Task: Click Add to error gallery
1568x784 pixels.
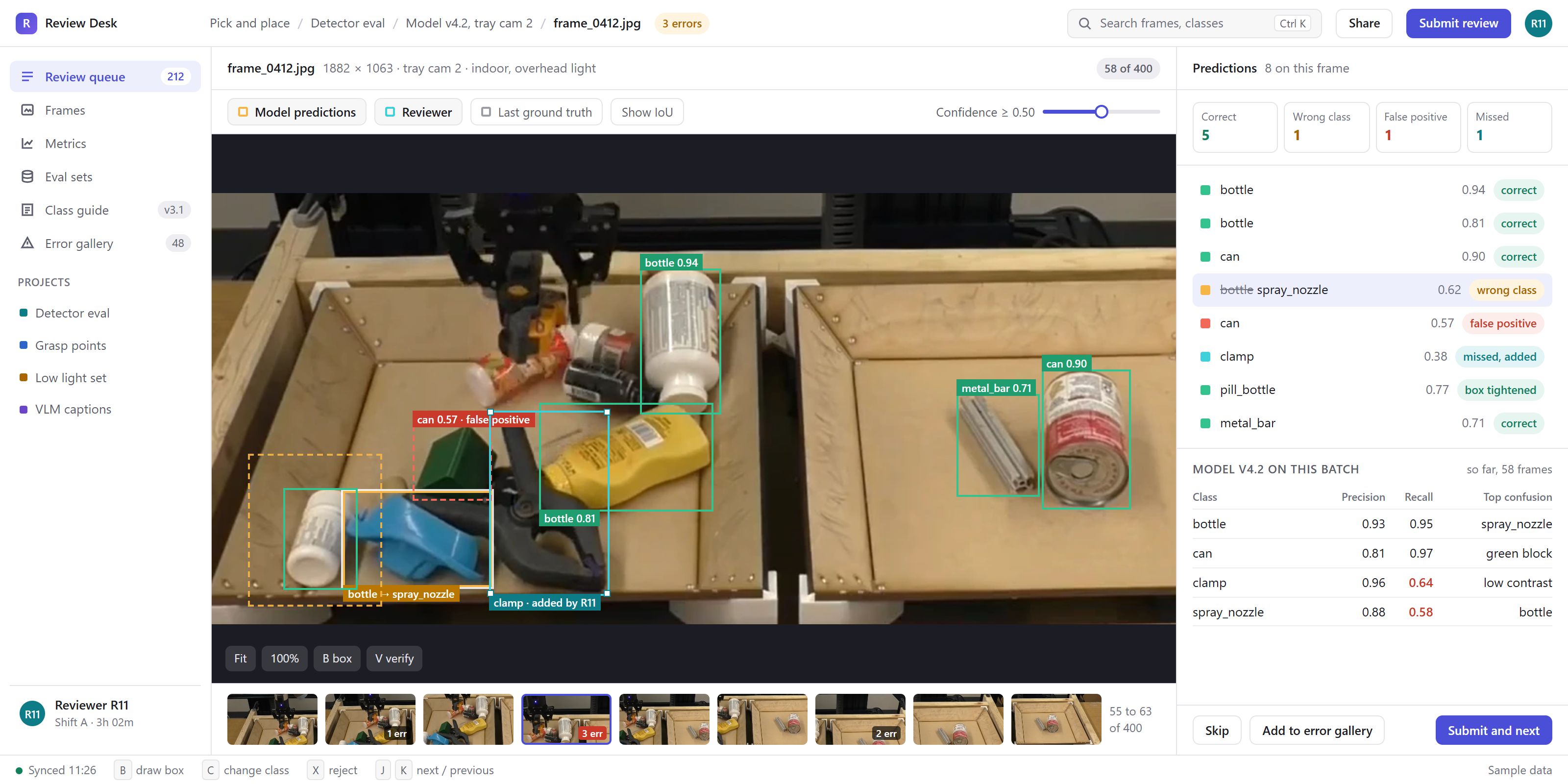Action: pyautogui.click(x=1317, y=730)
